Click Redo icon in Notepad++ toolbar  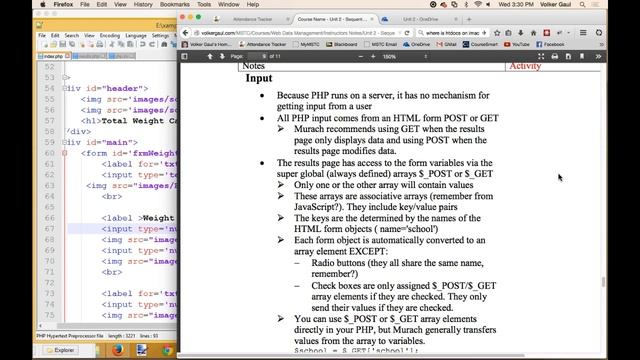[151, 44]
